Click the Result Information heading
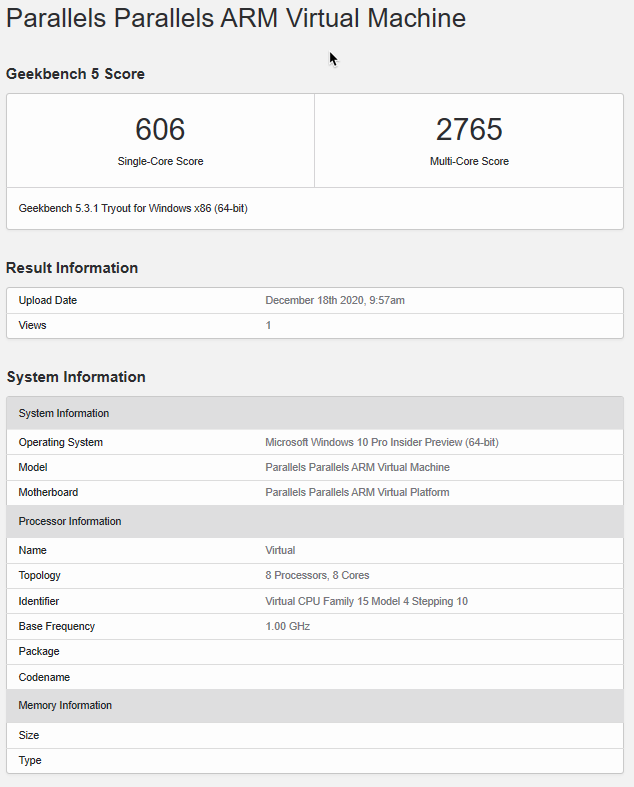The width and height of the screenshot is (634, 787). [72, 268]
